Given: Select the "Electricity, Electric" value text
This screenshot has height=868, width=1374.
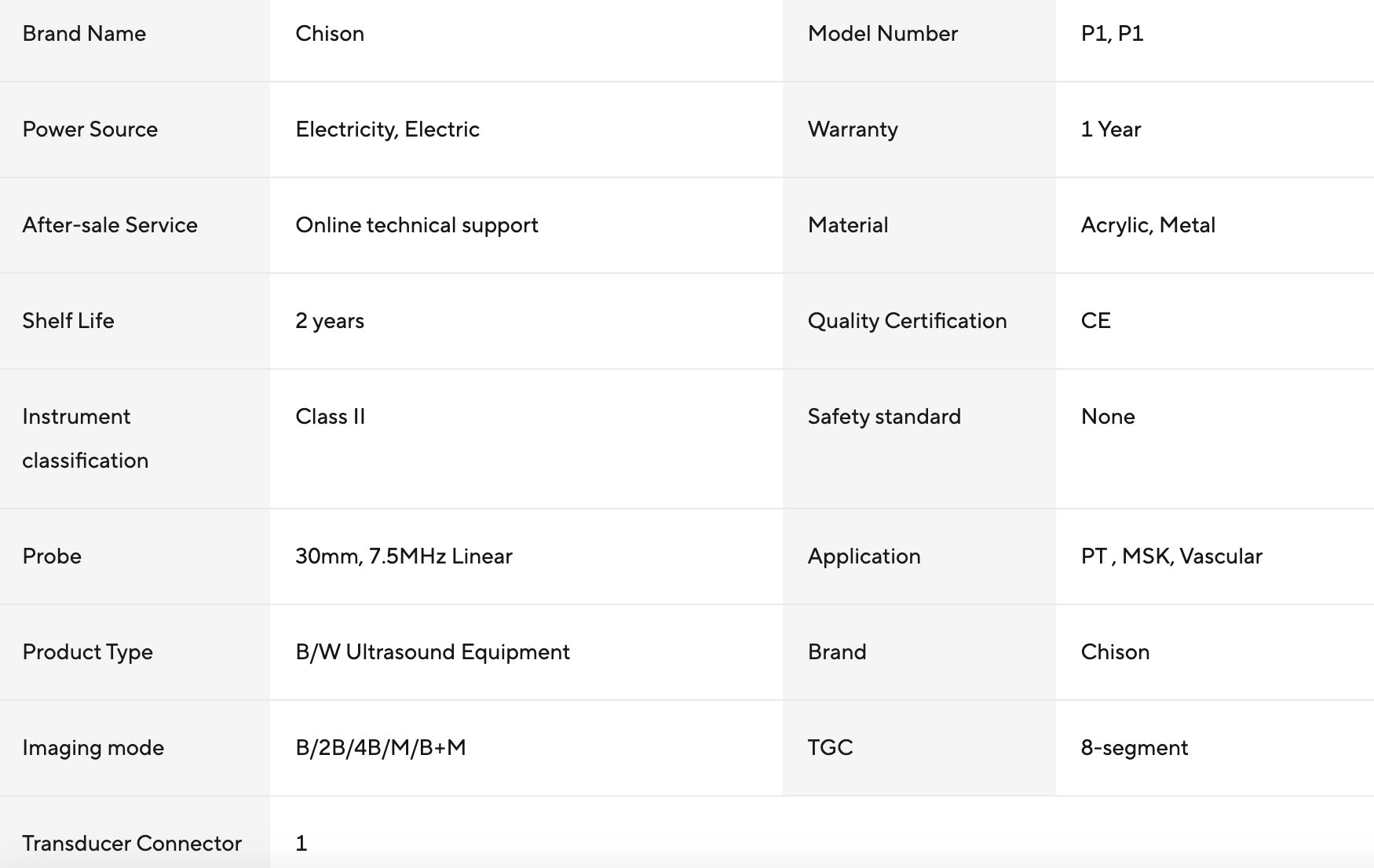Looking at the screenshot, I should [x=387, y=129].
